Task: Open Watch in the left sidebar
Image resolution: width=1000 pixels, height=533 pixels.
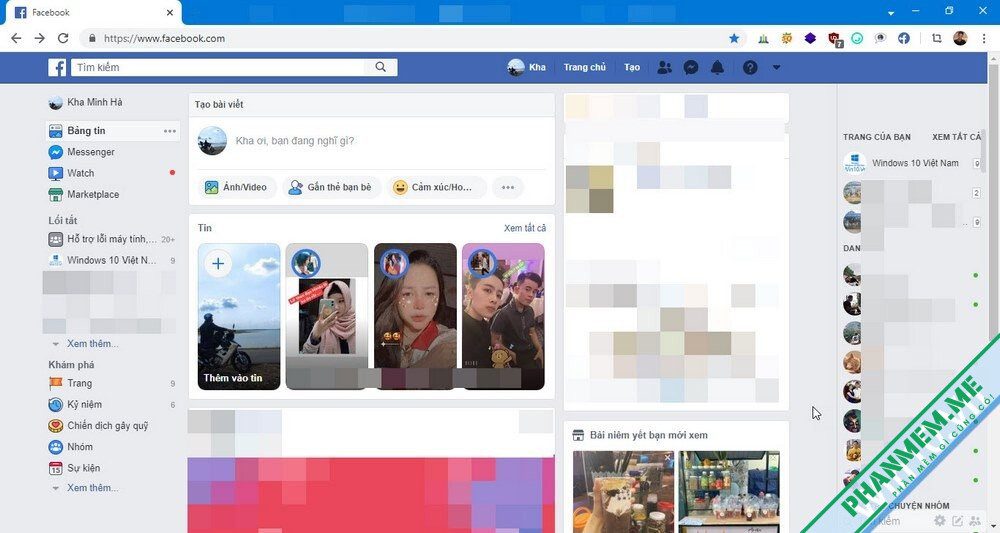Action: tap(71, 173)
